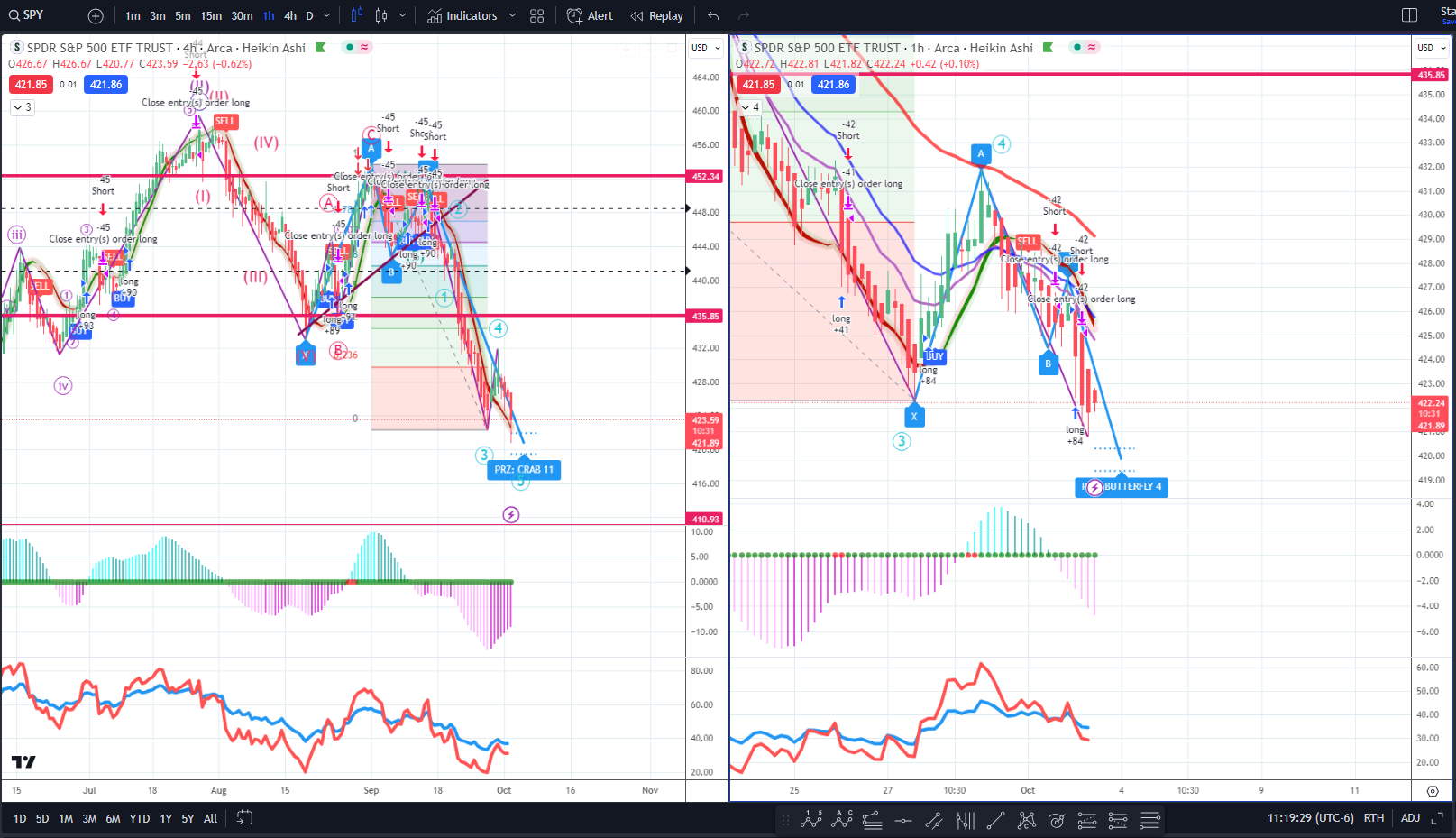Toggle market status indicator on left chart
The height and width of the screenshot is (838, 1456).
click(x=349, y=47)
